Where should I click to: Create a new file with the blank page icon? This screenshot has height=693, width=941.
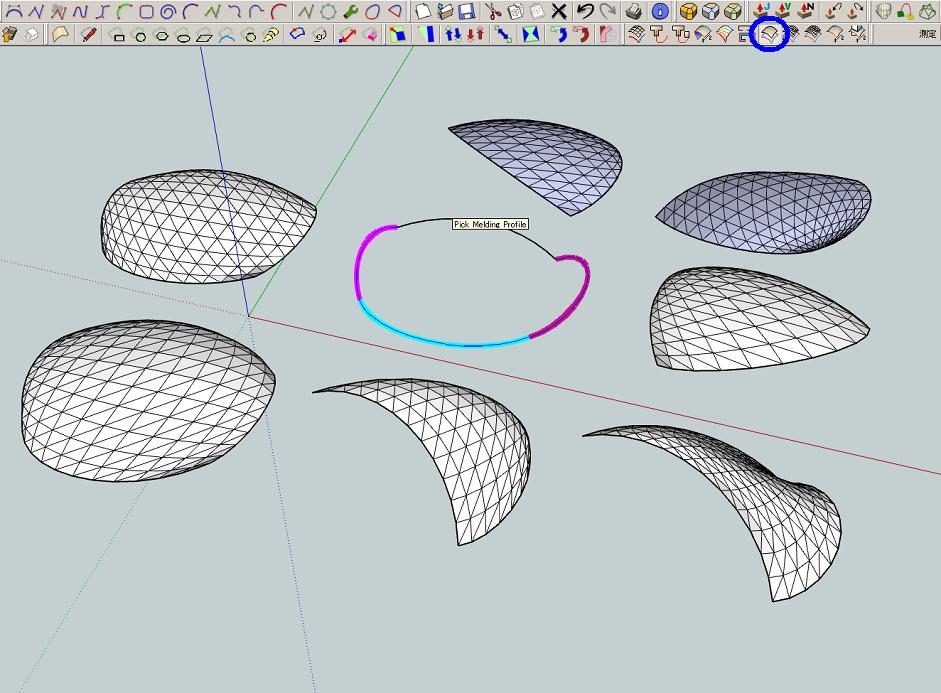423,11
